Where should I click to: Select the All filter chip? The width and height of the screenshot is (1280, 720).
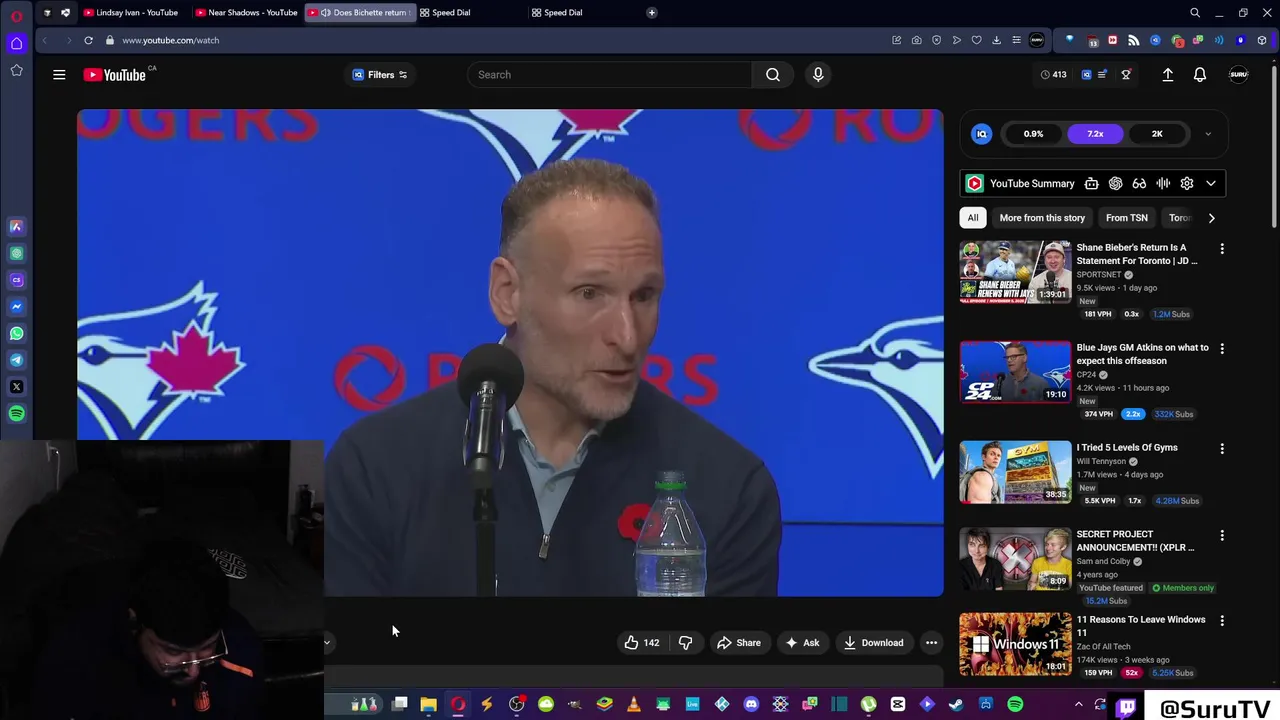click(x=972, y=218)
